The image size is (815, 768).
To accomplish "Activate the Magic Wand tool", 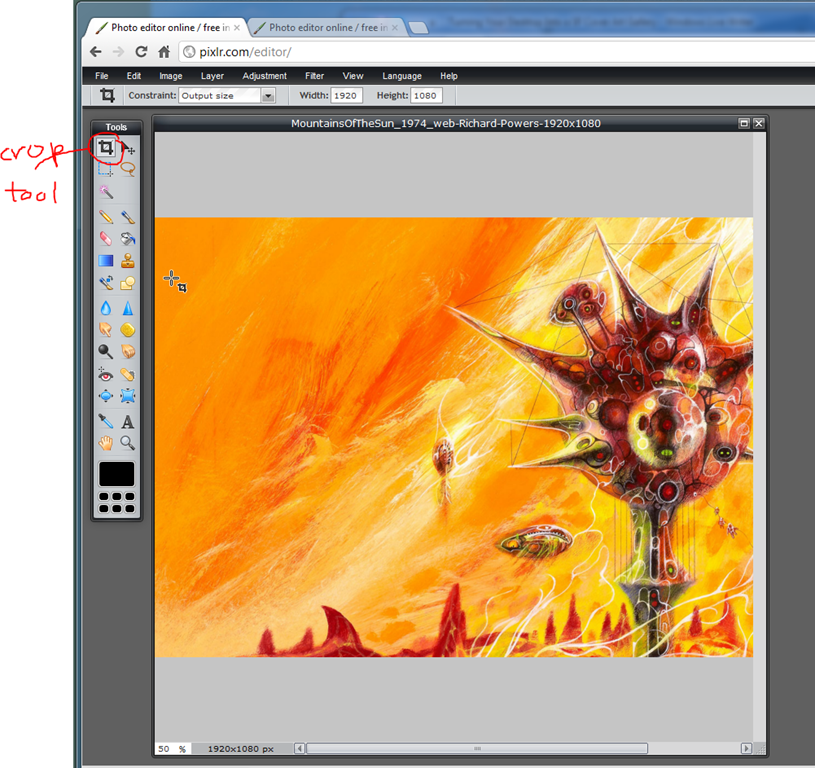I will click(x=105, y=192).
